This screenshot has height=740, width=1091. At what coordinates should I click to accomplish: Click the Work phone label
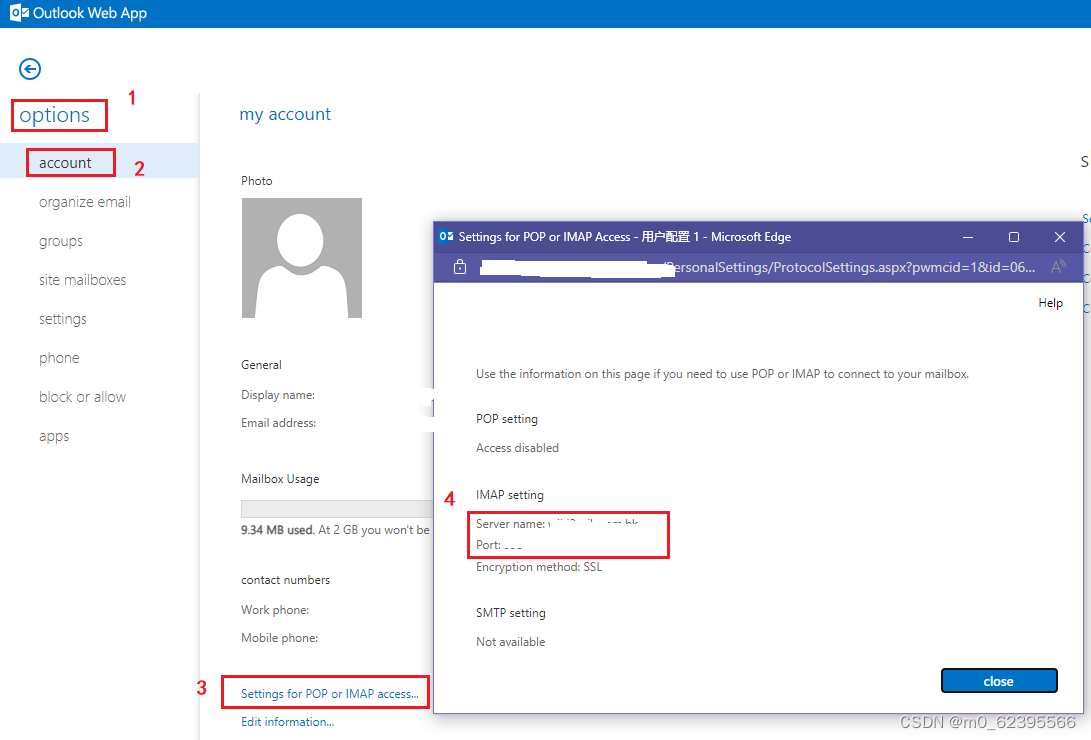(275, 609)
